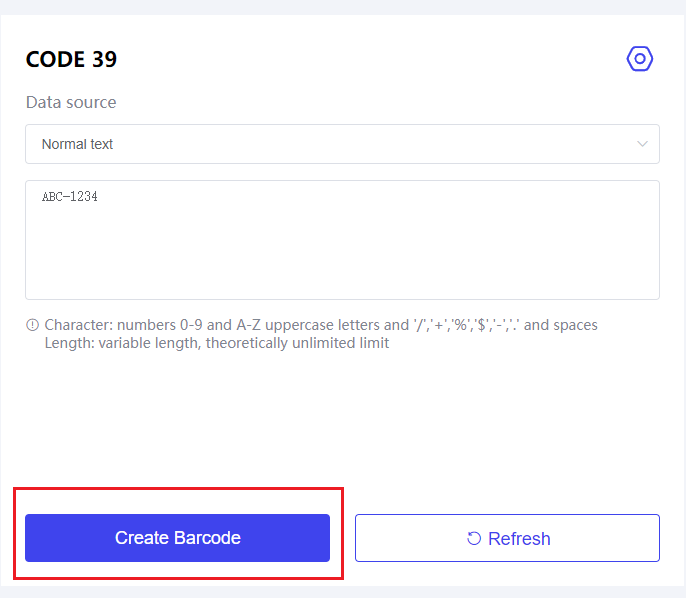Click the Character allowed-symbols hint line
The image size is (686, 598).
click(x=320, y=325)
